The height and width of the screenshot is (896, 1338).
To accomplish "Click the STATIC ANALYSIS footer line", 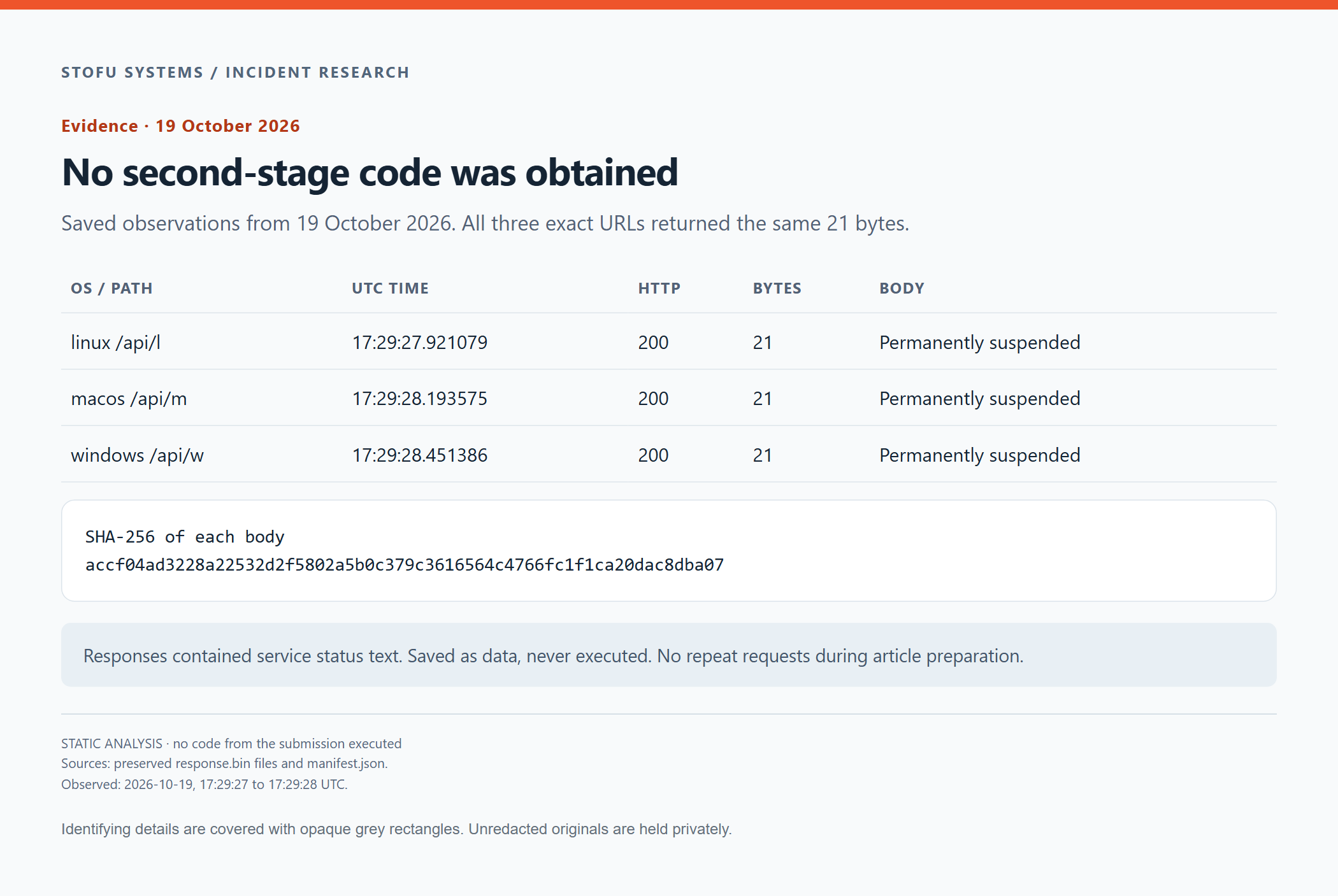I will coord(231,744).
